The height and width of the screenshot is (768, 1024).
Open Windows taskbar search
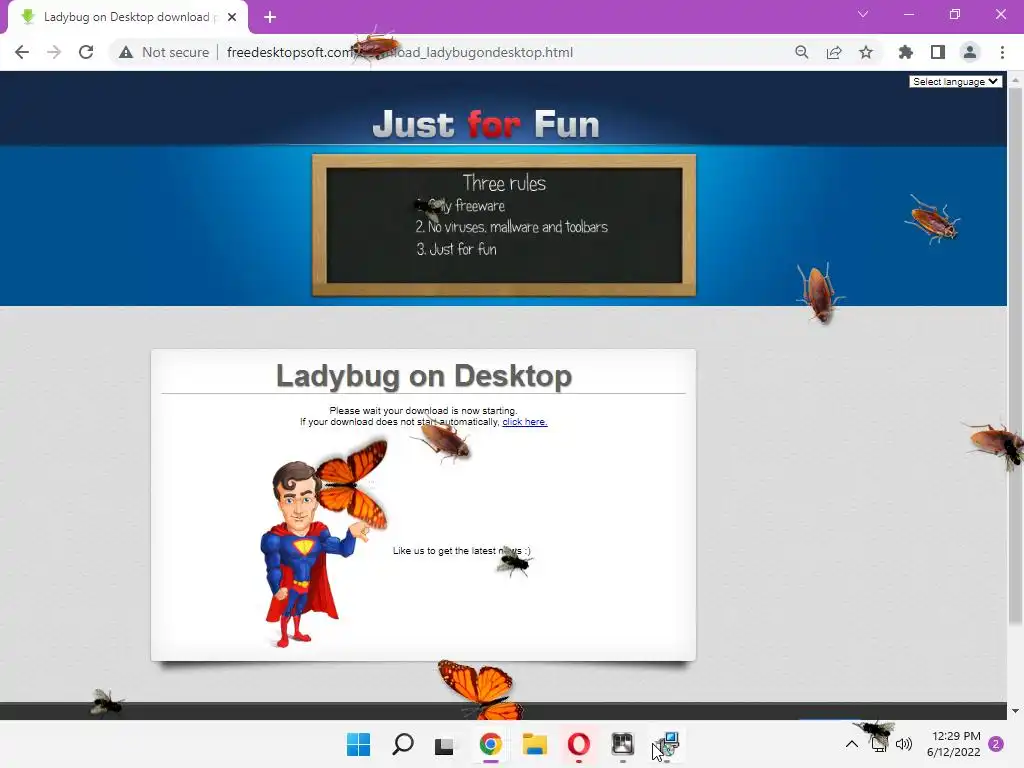pos(403,744)
